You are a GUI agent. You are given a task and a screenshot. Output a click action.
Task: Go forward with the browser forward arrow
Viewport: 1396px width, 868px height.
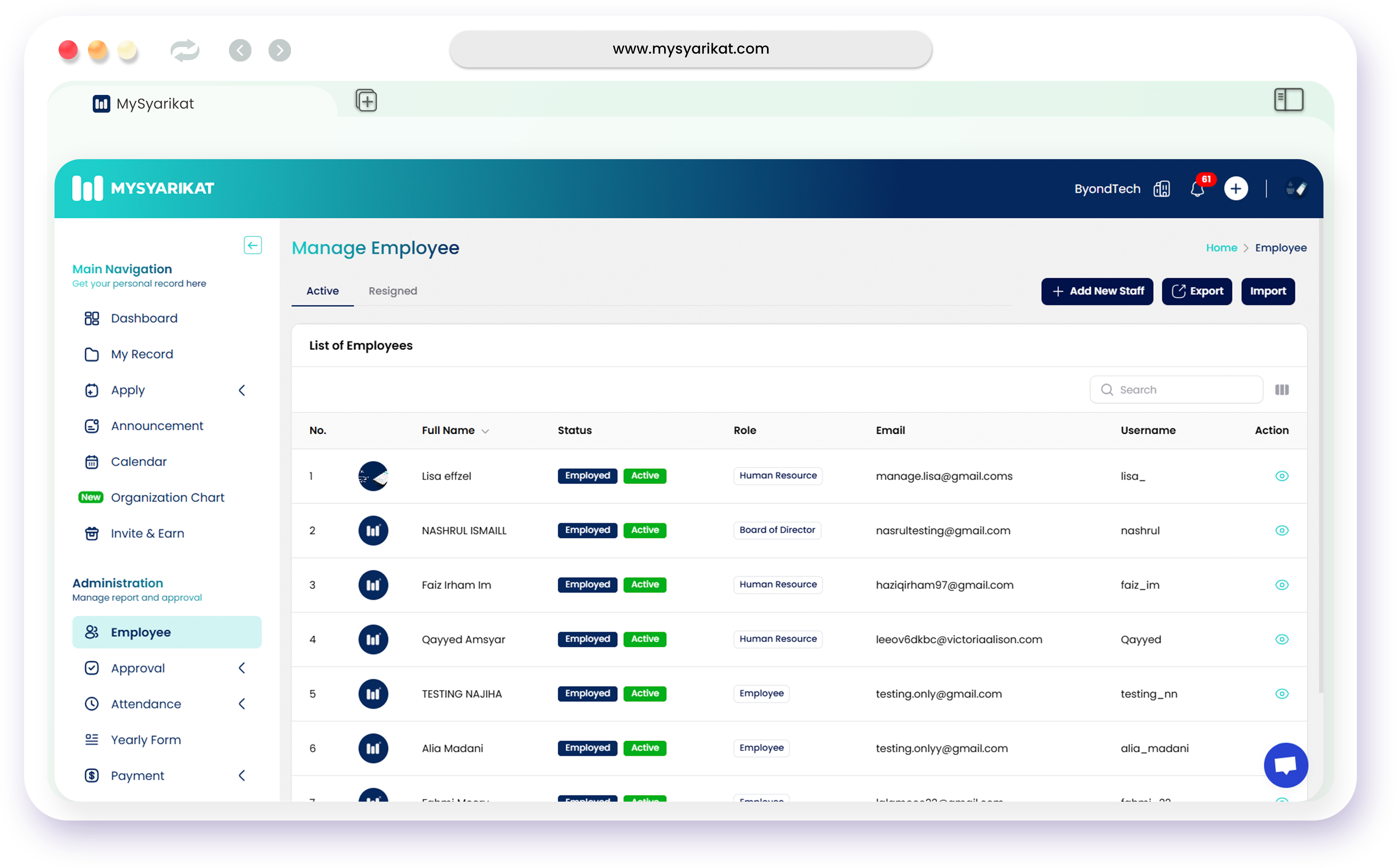(280, 51)
